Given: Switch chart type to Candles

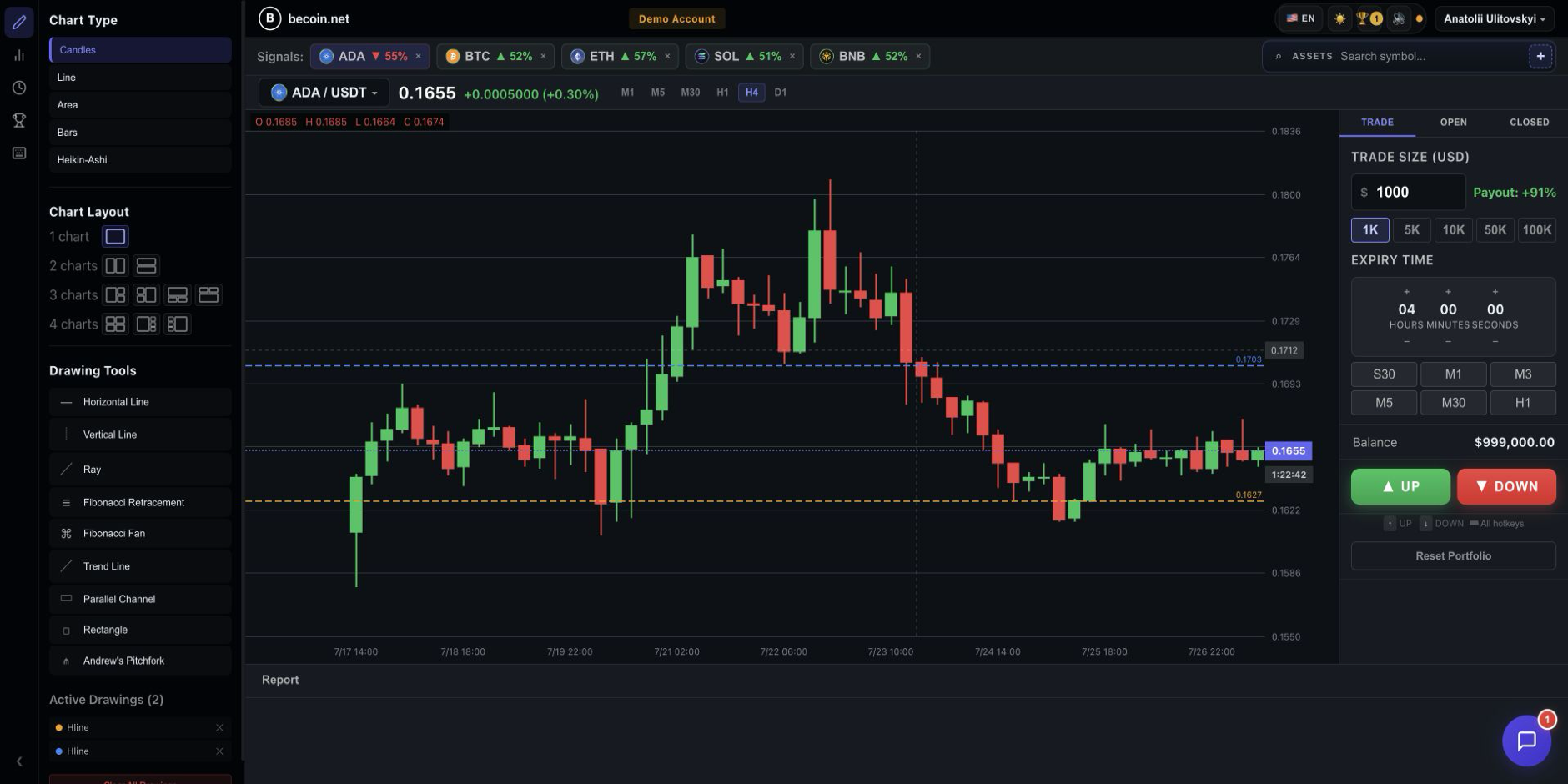Looking at the screenshot, I should 140,50.
